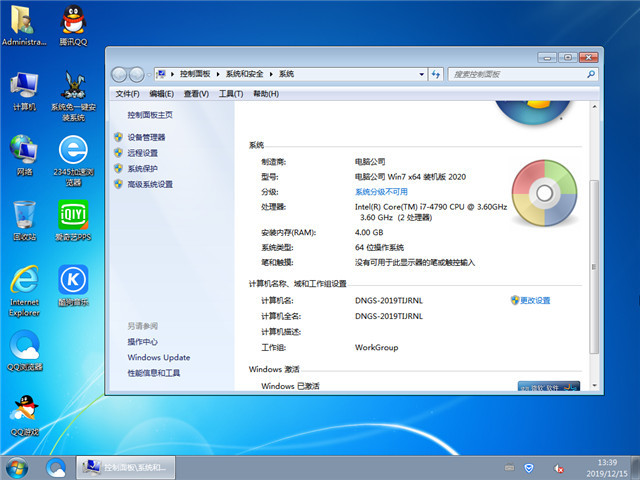Open the 工具(T) menu
The image size is (640, 480).
point(231,94)
